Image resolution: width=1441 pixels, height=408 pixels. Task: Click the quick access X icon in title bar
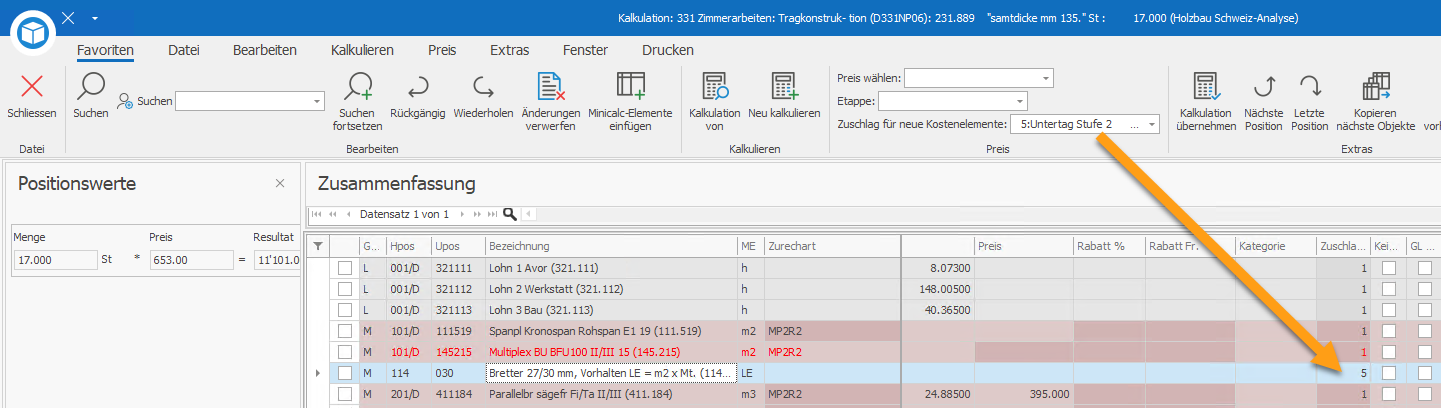pos(68,18)
